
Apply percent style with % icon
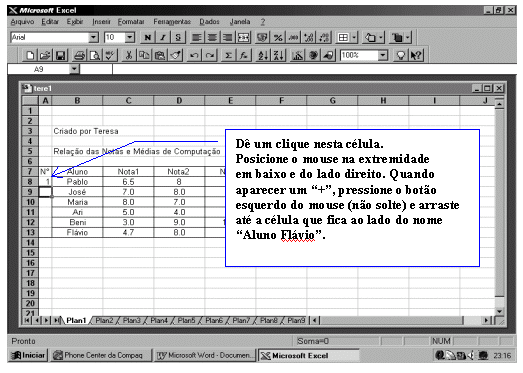point(278,37)
